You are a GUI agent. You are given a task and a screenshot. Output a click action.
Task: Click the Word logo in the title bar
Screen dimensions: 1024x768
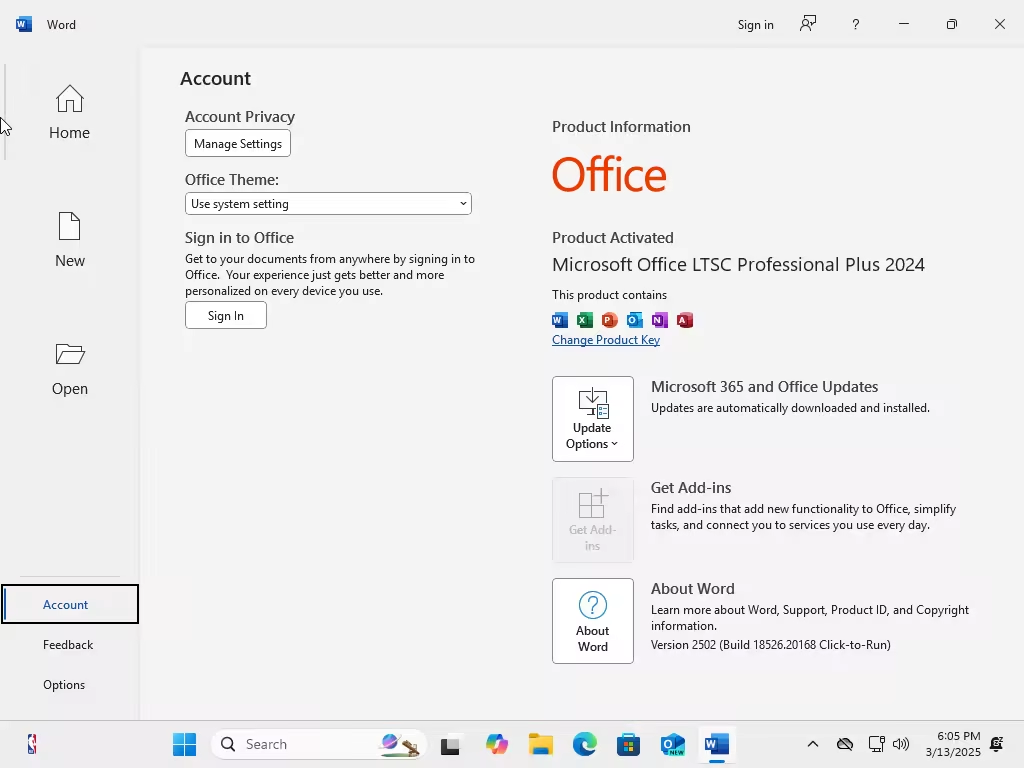coord(24,24)
